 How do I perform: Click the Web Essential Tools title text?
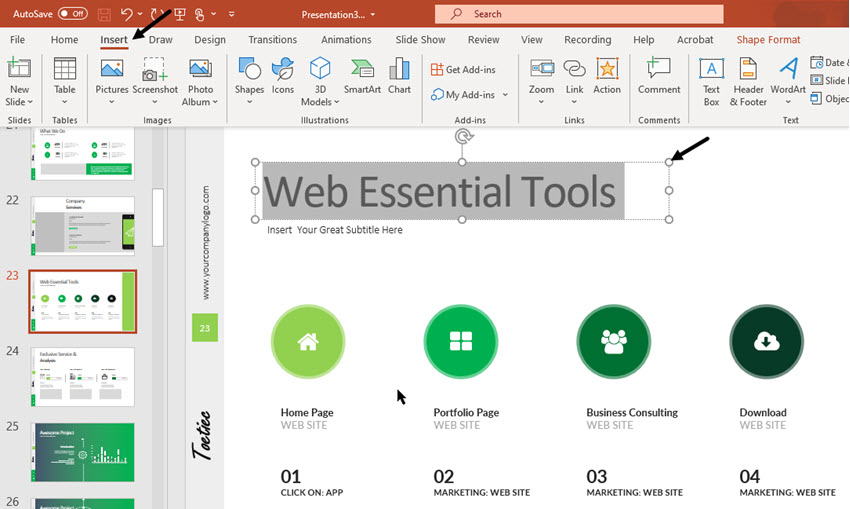pos(440,191)
